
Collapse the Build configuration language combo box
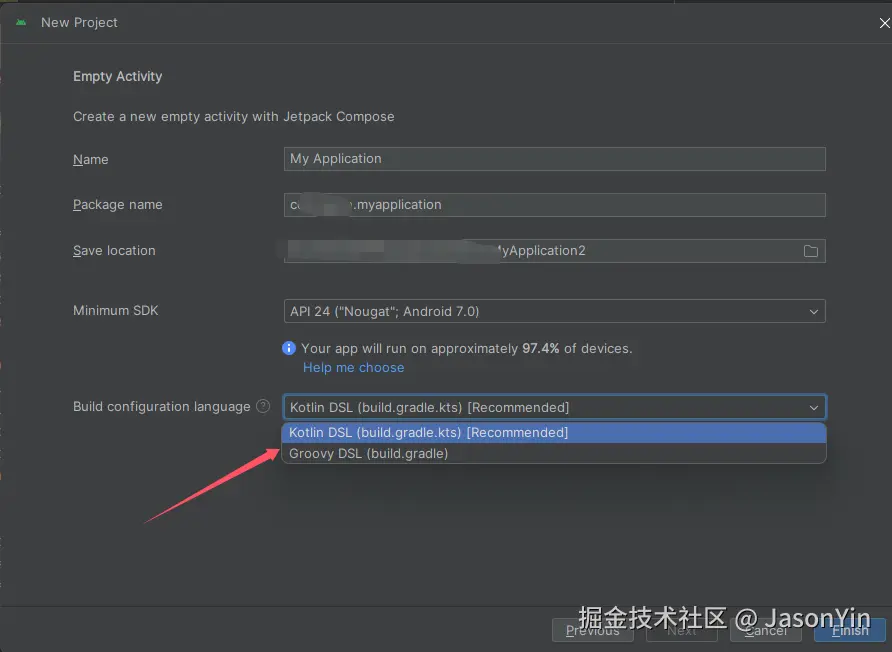click(x=813, y=407)
